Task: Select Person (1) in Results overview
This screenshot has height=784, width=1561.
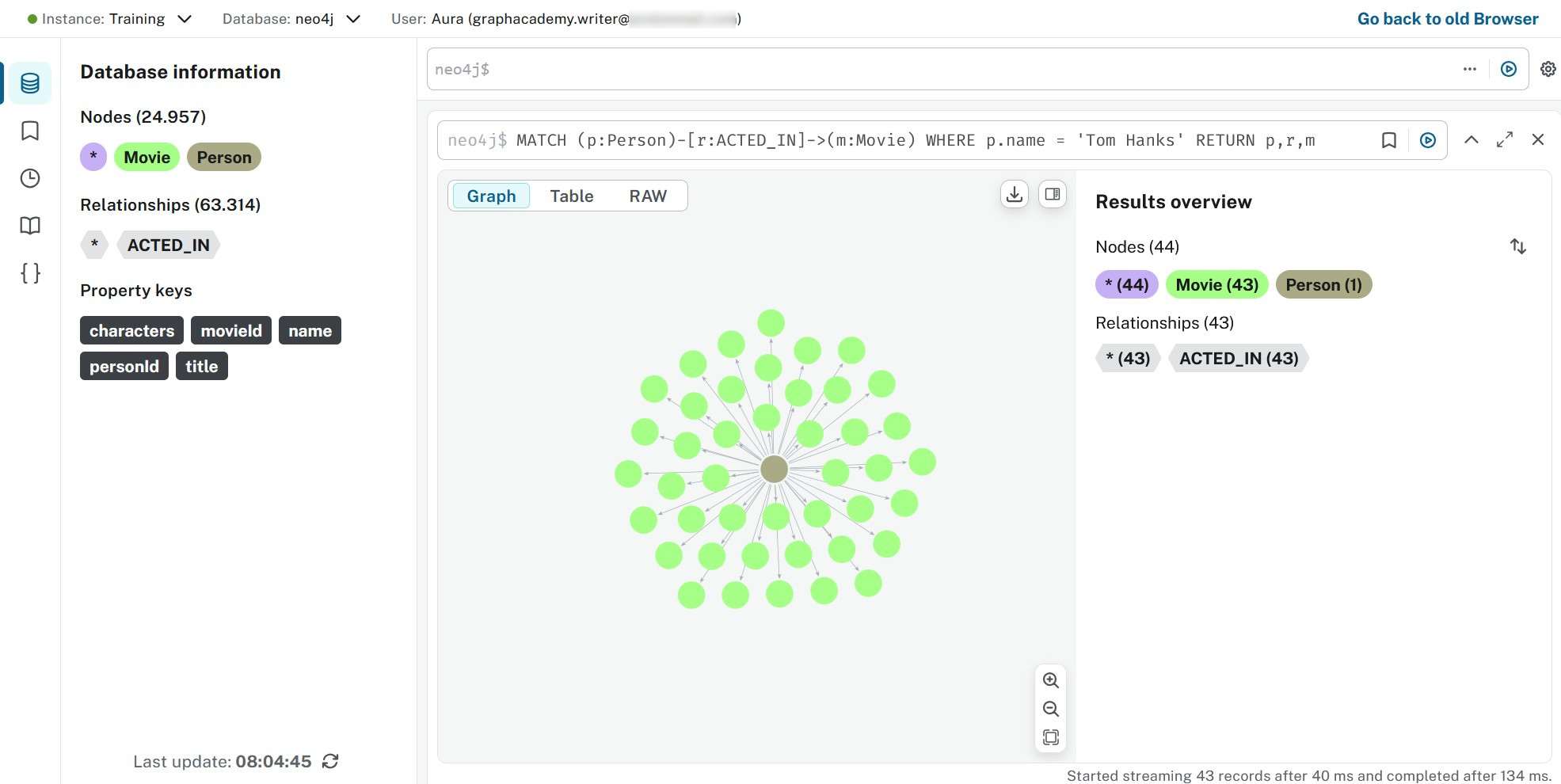Action: click(x=1323, y=285)
